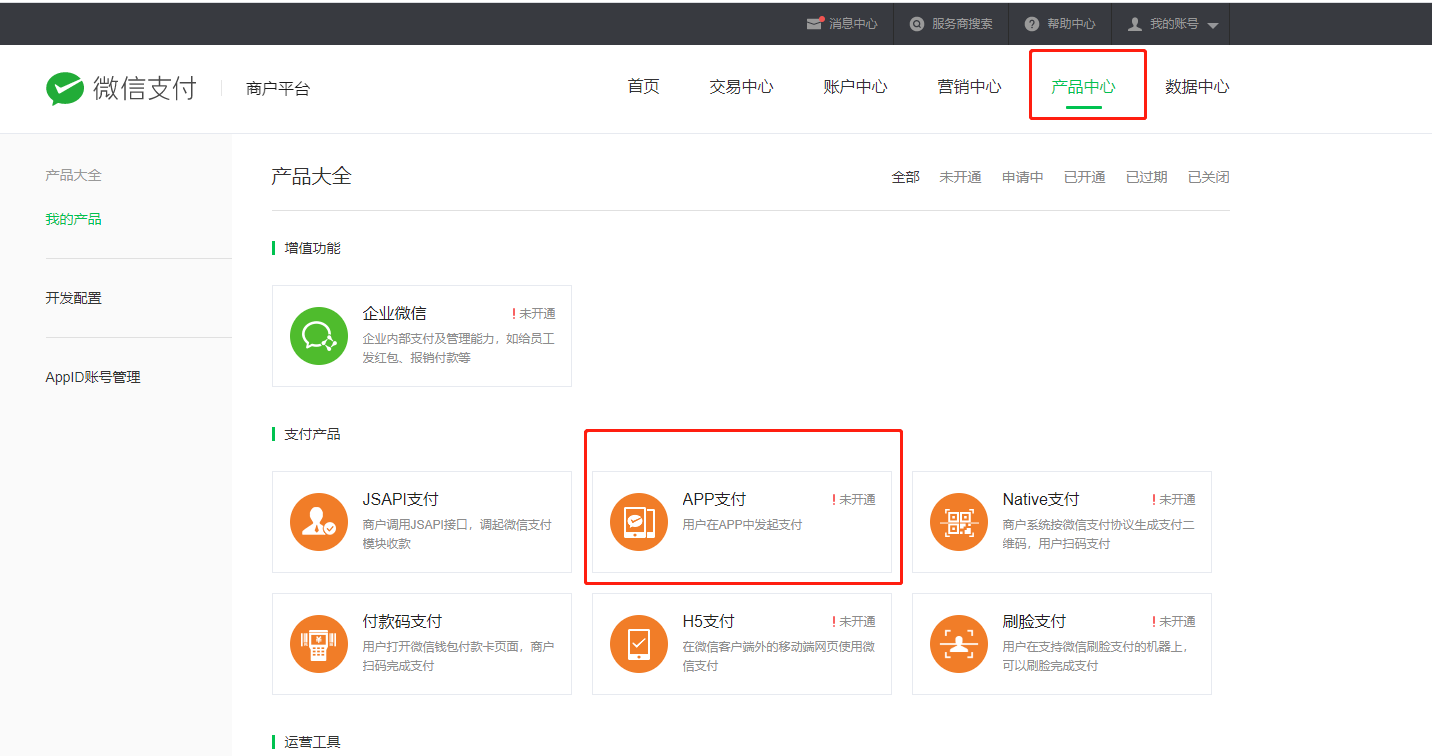Click the my account person icon

point(1135,24)
